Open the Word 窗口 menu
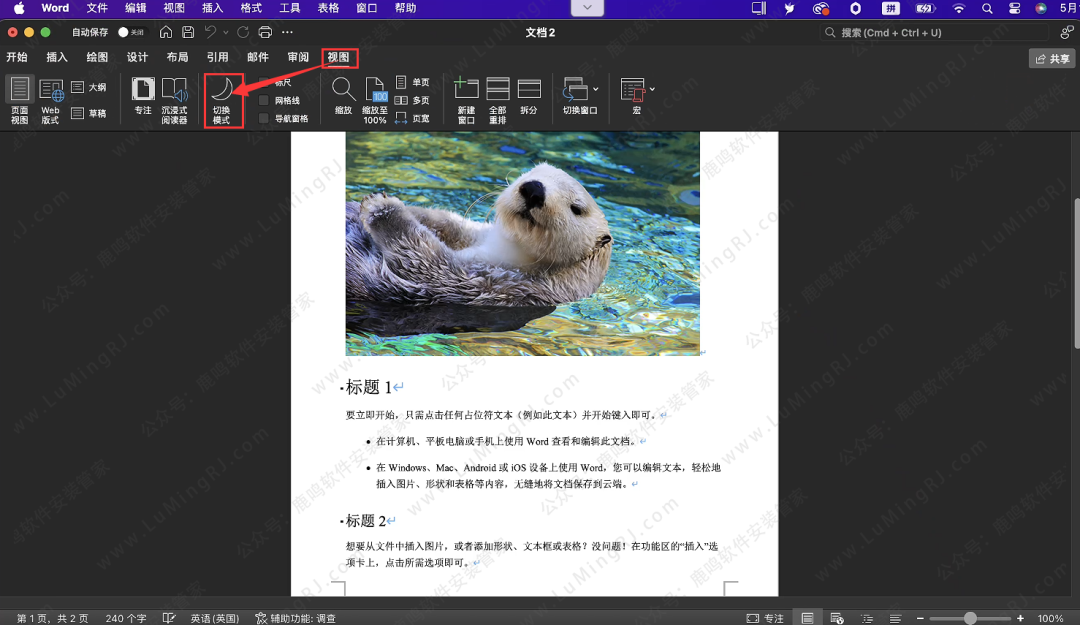 [366, 8]
